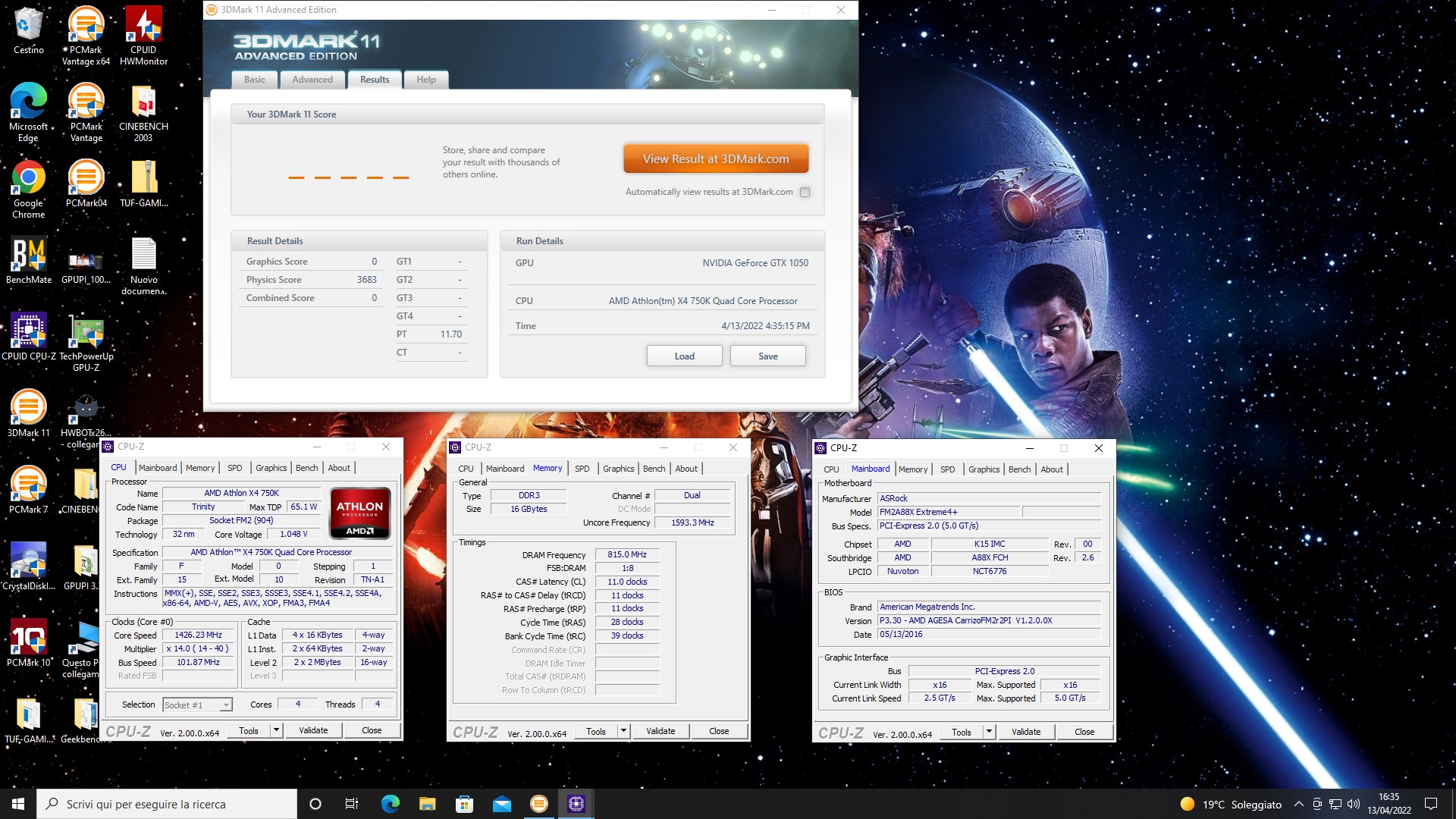
Task: Open BenchMate desktop icon
Action: (x=28, y=260)
